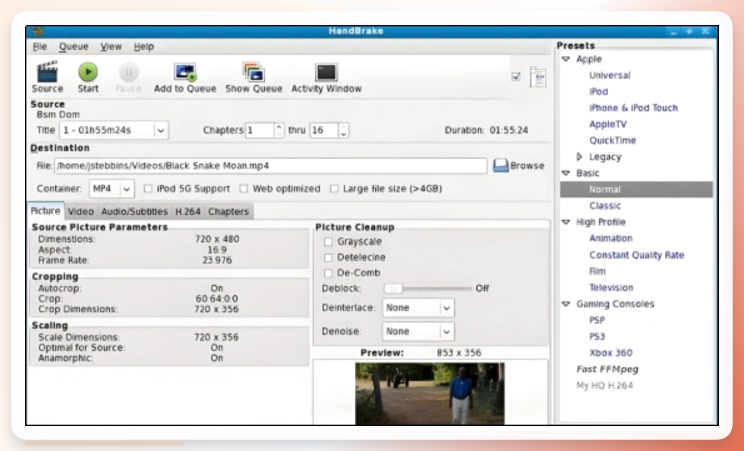Select the Television preset
Viewport: 744px width, 451px height.
tap(611, 288)
